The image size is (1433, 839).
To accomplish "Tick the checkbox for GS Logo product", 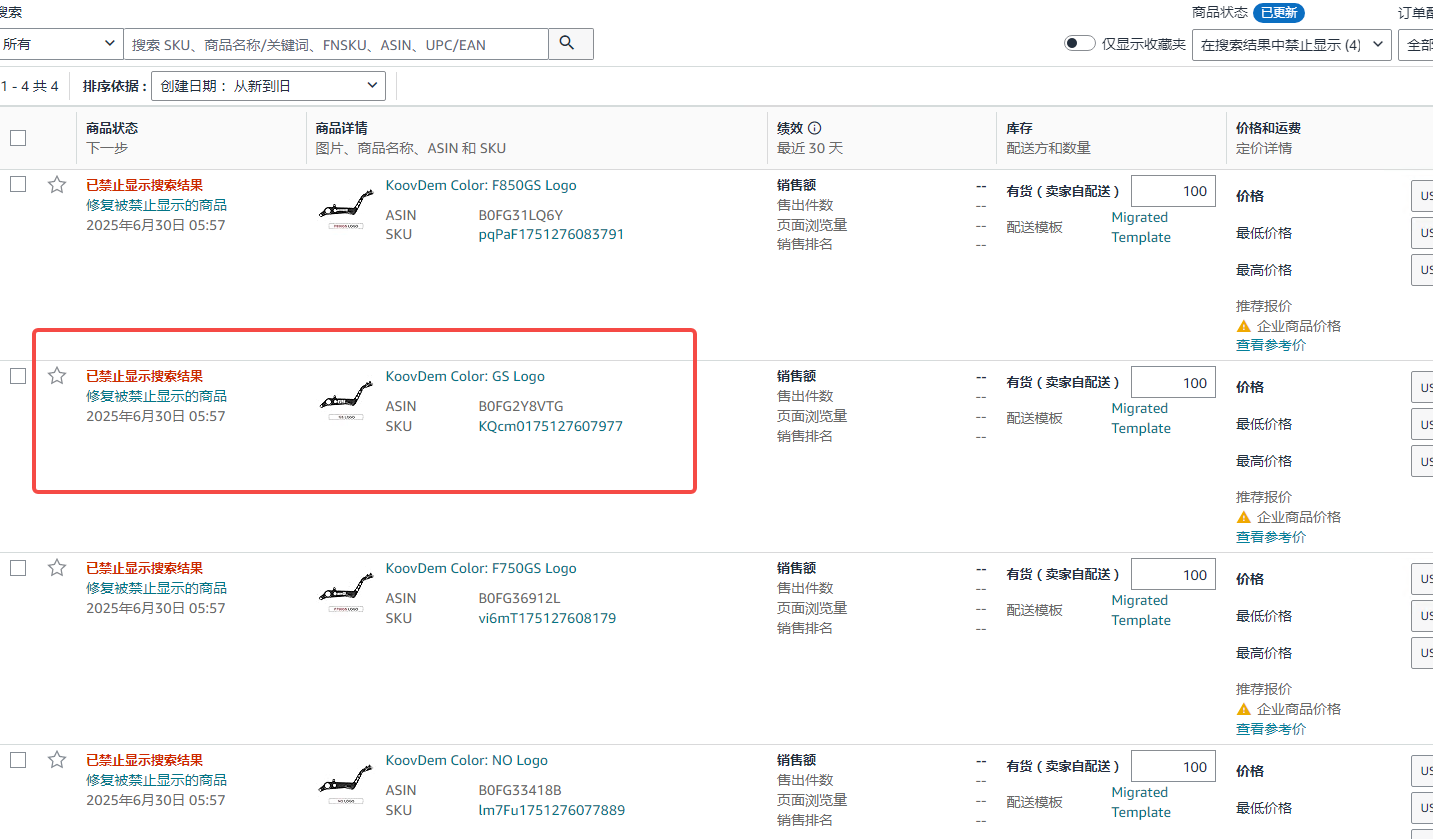I will point(18,376).
